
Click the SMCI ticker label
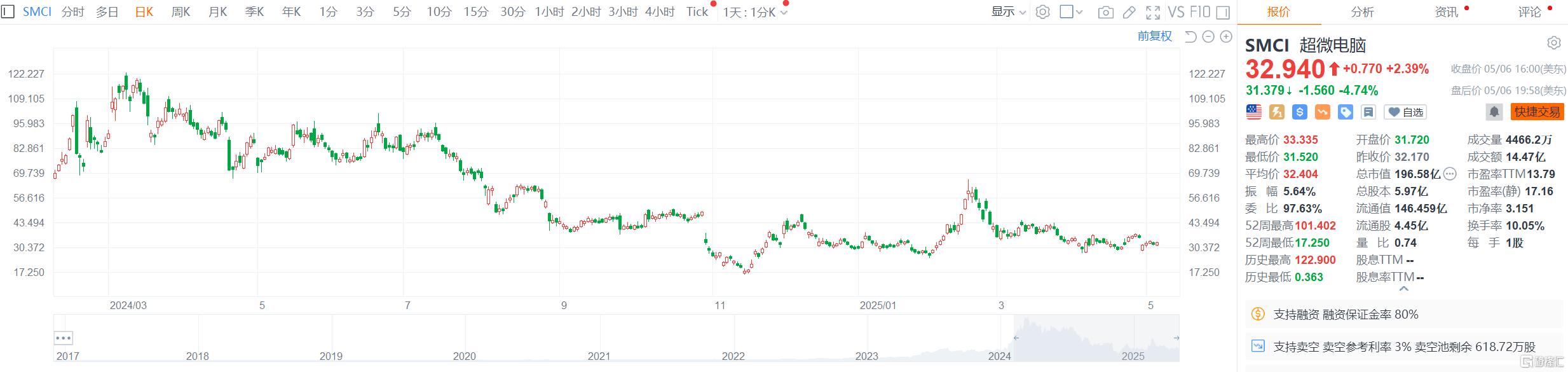click(37, 12)
